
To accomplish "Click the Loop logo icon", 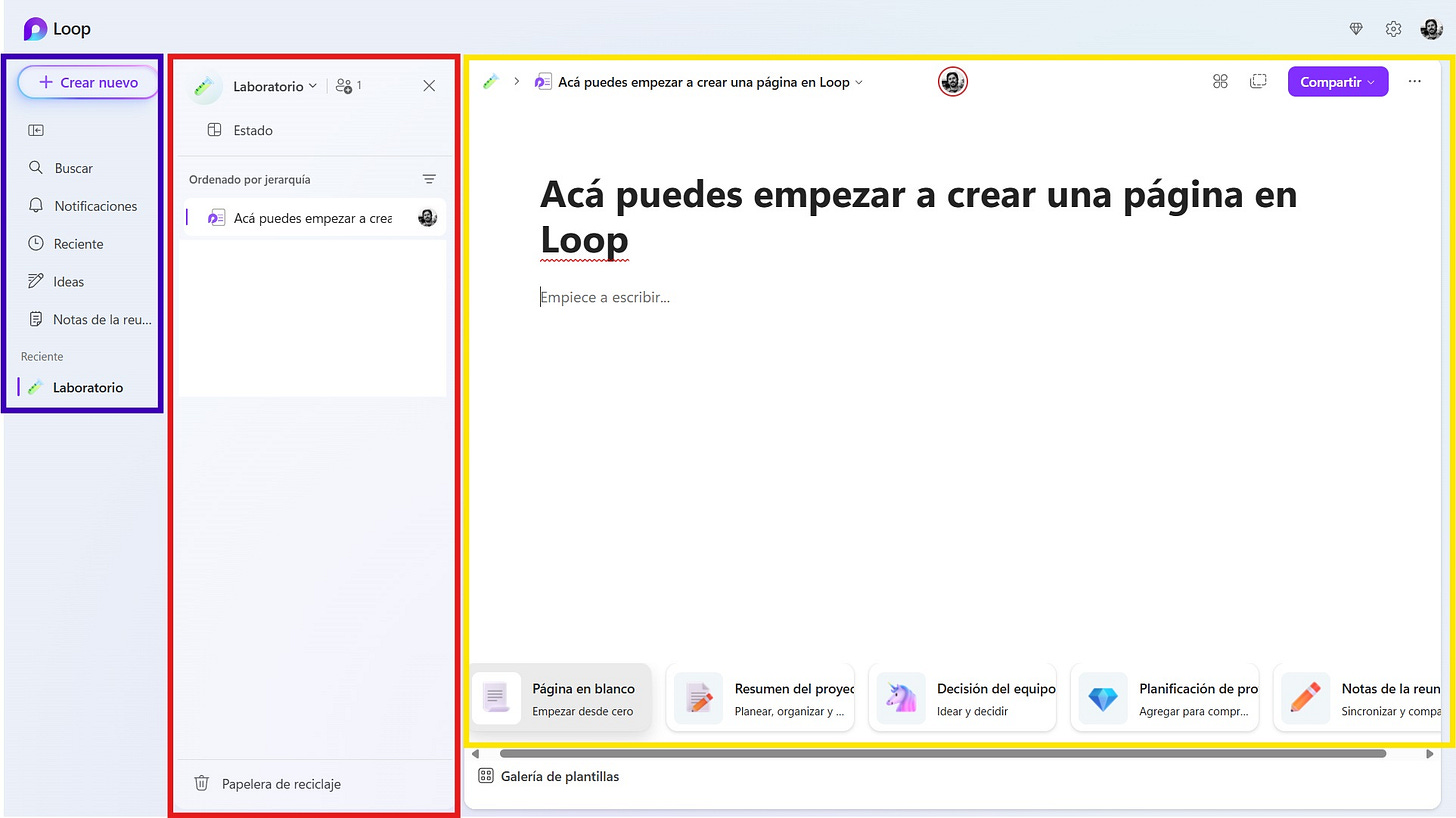I will point(35,29).
